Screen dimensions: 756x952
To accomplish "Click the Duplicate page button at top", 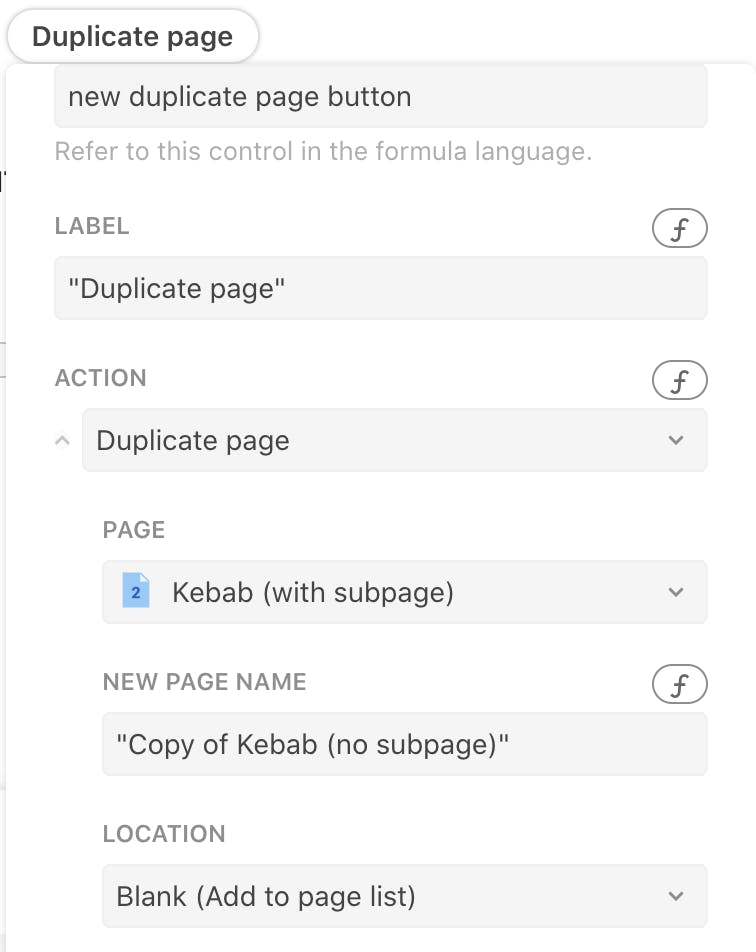I will tap(132, 36).
